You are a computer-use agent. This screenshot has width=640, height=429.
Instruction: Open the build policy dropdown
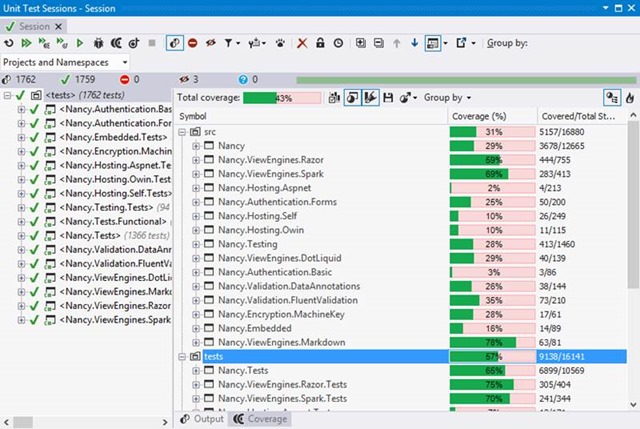(257, 43)
